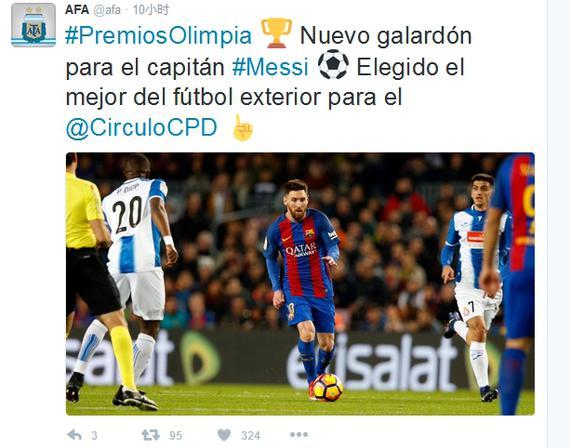The image size is (570, 448).
Task: Click the @afa handle
Action: [x=107, y=10]
